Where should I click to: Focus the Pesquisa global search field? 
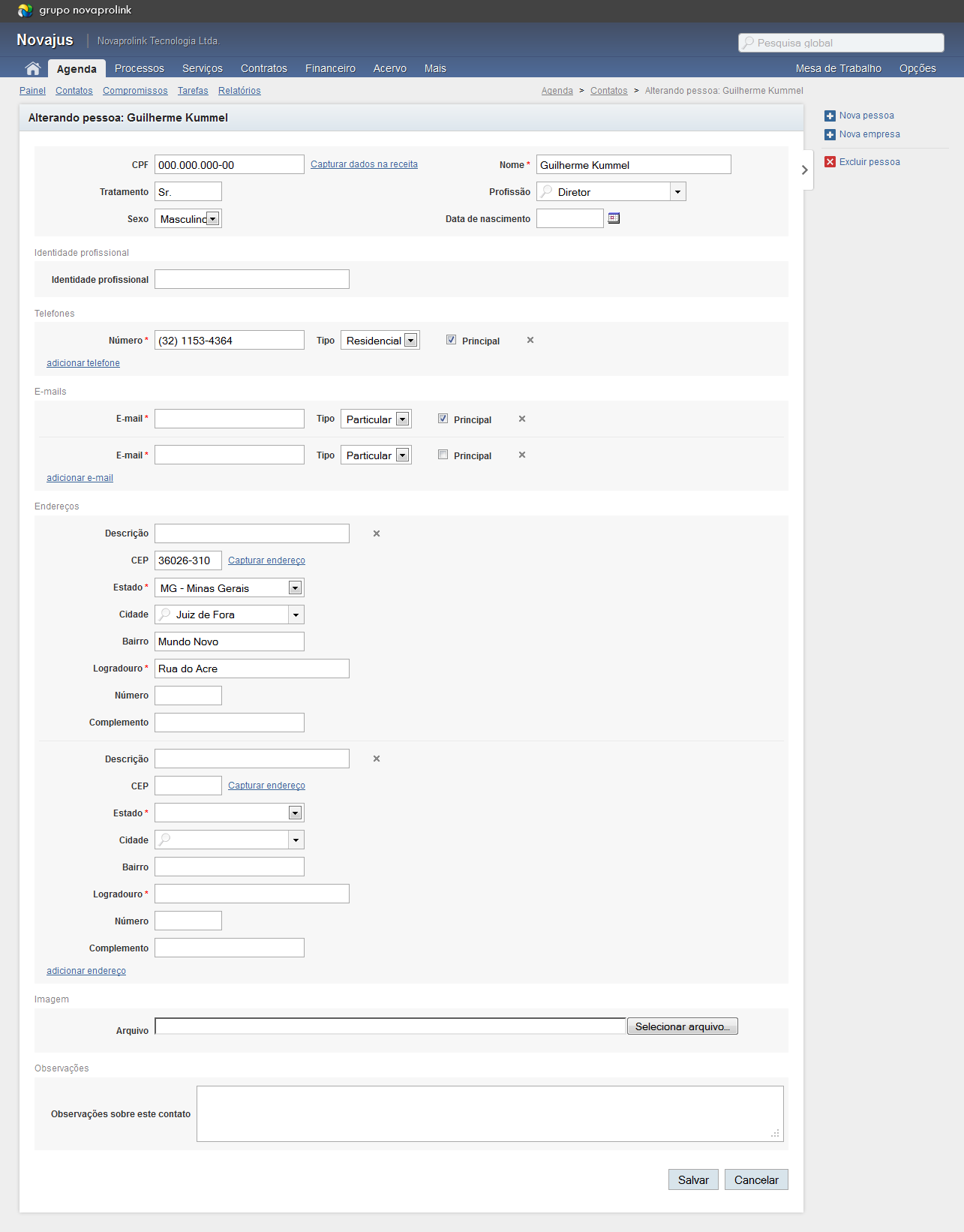click(841, 43)
